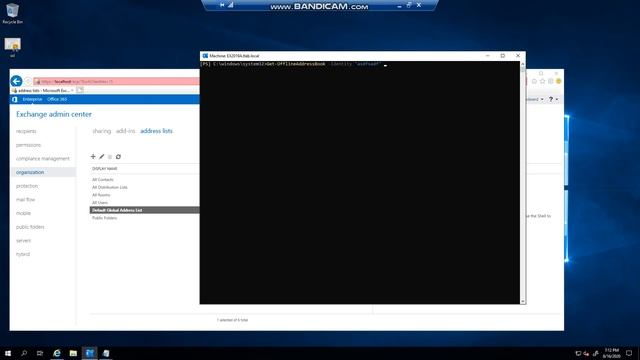The width and height of the screenshot is (640, 360).
Task: Open the Office app launcher icon in blue bar
Action: (x=15, y=99)
